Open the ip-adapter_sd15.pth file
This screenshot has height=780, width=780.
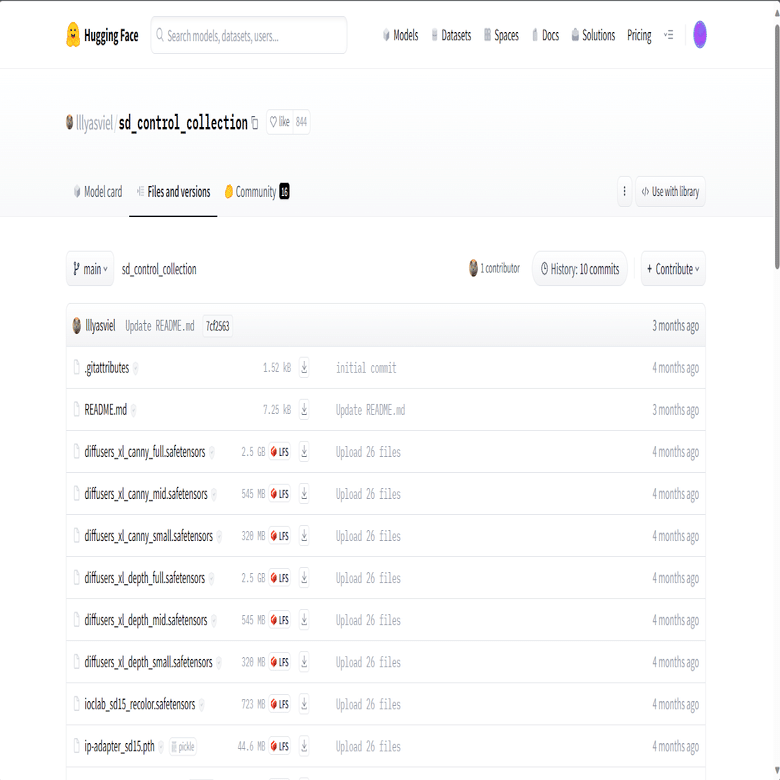pyautogui.click(x=119, y=746)
